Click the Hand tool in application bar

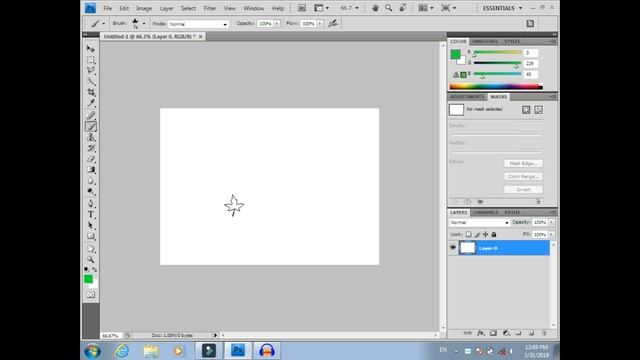coord(375,8)
